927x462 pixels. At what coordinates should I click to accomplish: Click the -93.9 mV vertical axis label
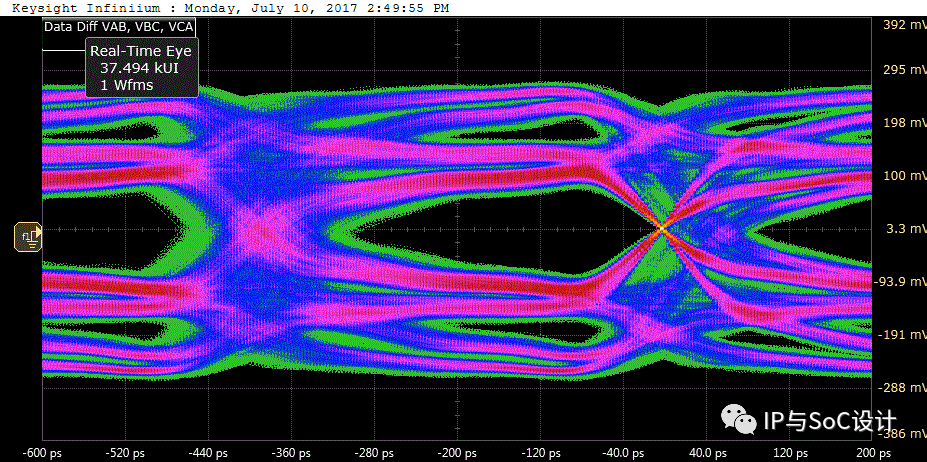pos(900,282)
